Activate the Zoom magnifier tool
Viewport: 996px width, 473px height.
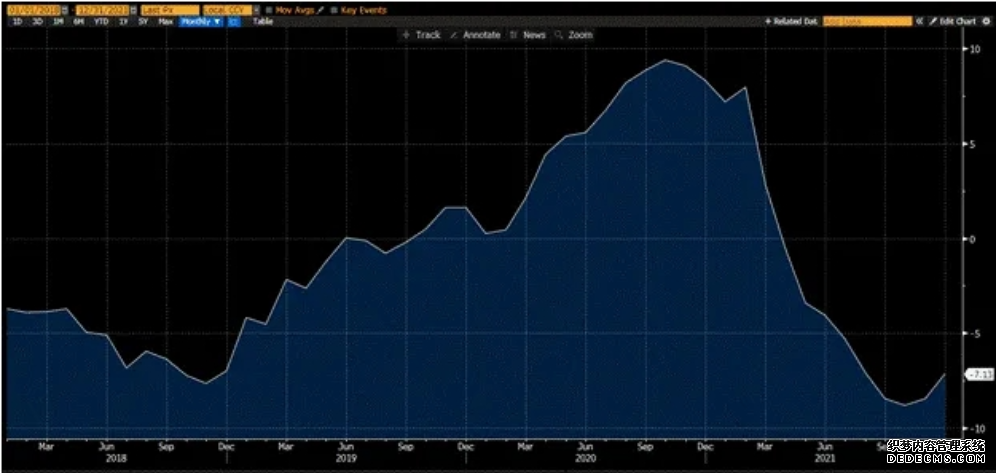(574, 35)
